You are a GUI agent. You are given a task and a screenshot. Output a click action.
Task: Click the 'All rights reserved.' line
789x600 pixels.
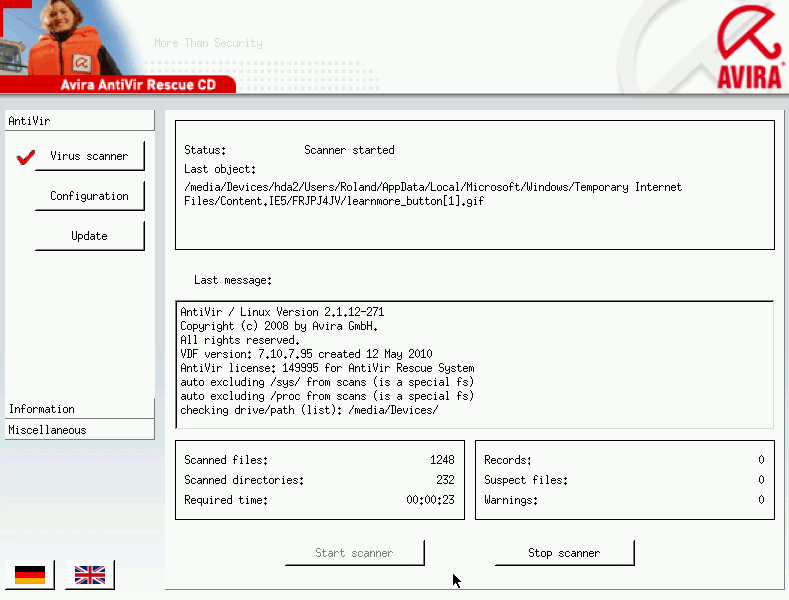240,340
